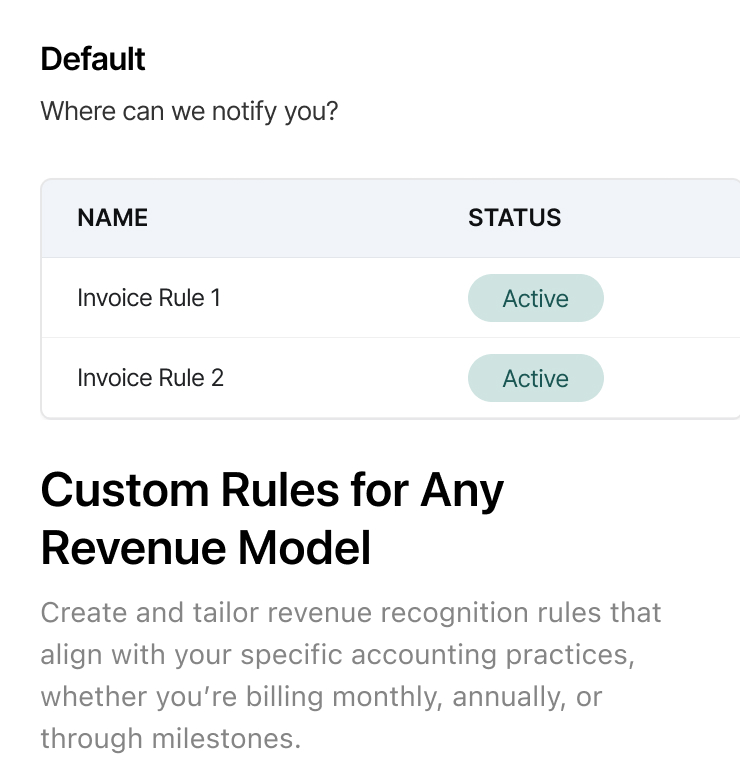
Task: Select the Invoice Rule 2 row name
Action: (x=150, y=378)
